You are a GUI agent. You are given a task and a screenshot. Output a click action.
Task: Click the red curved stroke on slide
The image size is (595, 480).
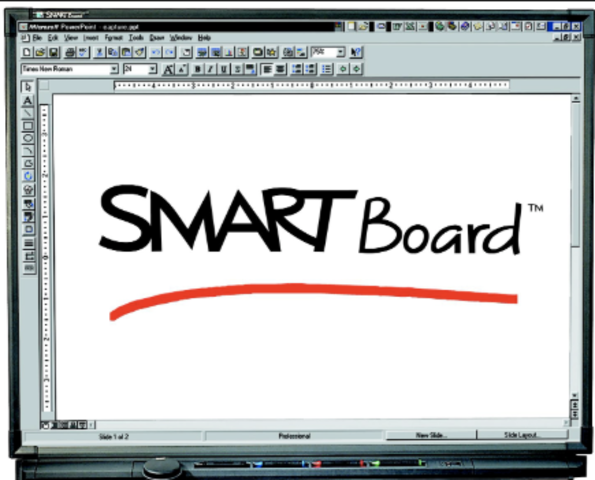[x=313, y=301]
